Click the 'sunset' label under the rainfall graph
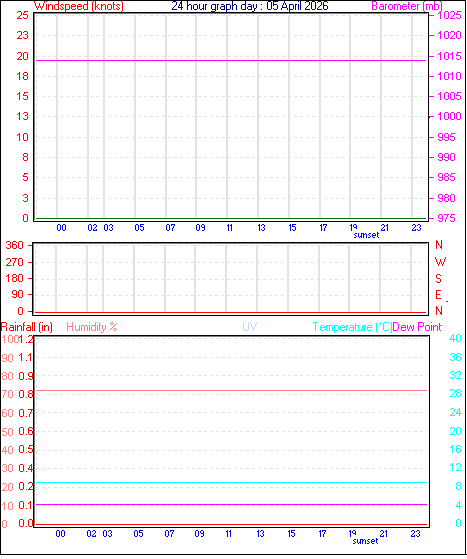The width and height of the screenshot is (467, 559). pos(365,541)
